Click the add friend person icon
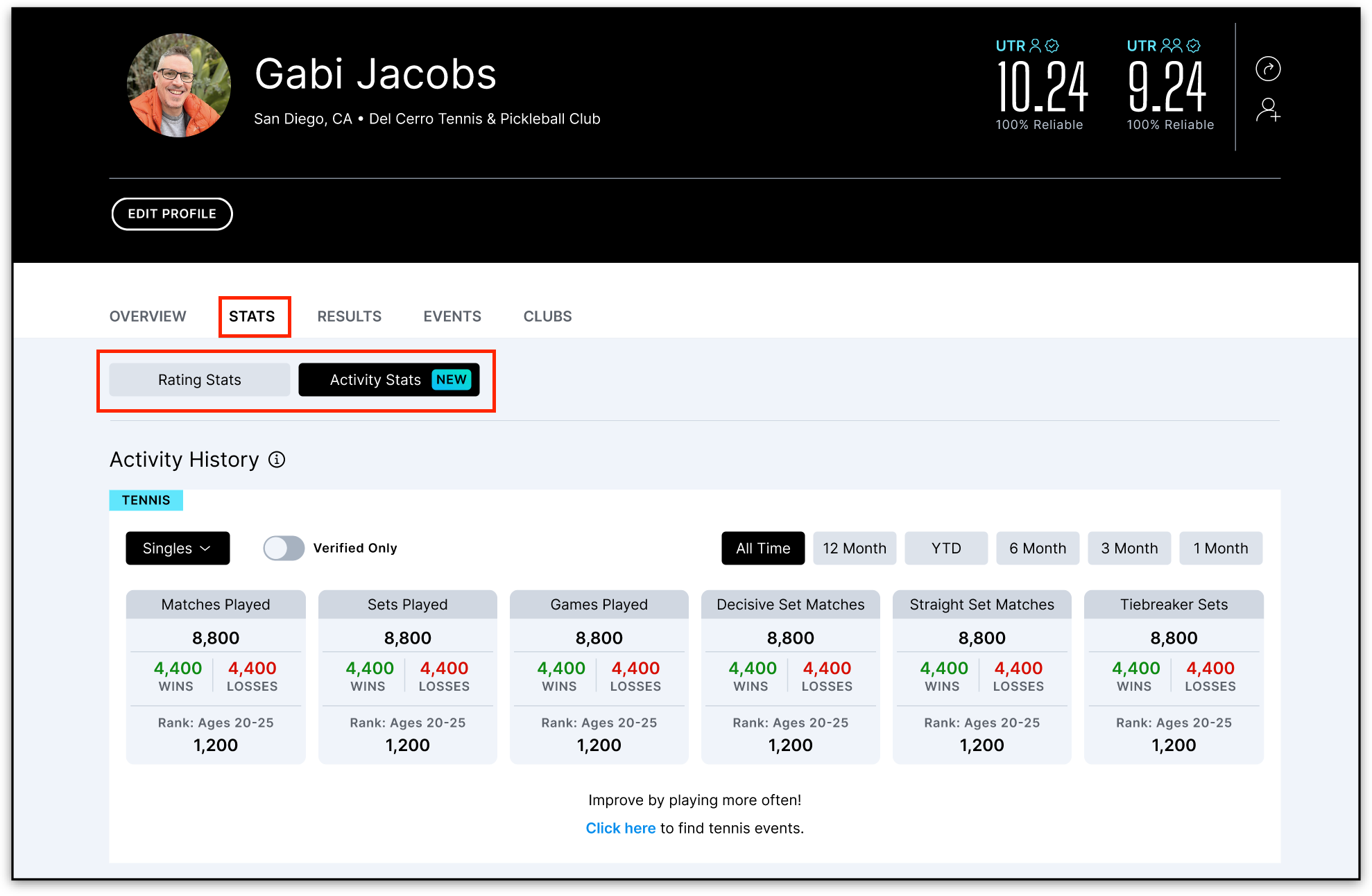This screenshot has height=896, width=1372. point(1268,110)
